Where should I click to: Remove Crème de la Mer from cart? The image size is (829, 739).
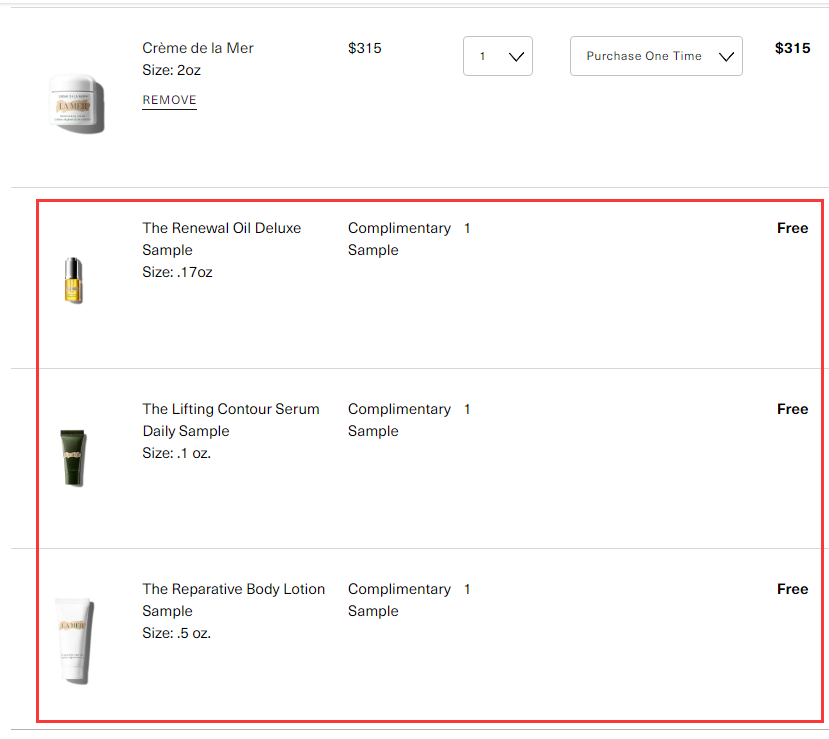click(169, 100)
